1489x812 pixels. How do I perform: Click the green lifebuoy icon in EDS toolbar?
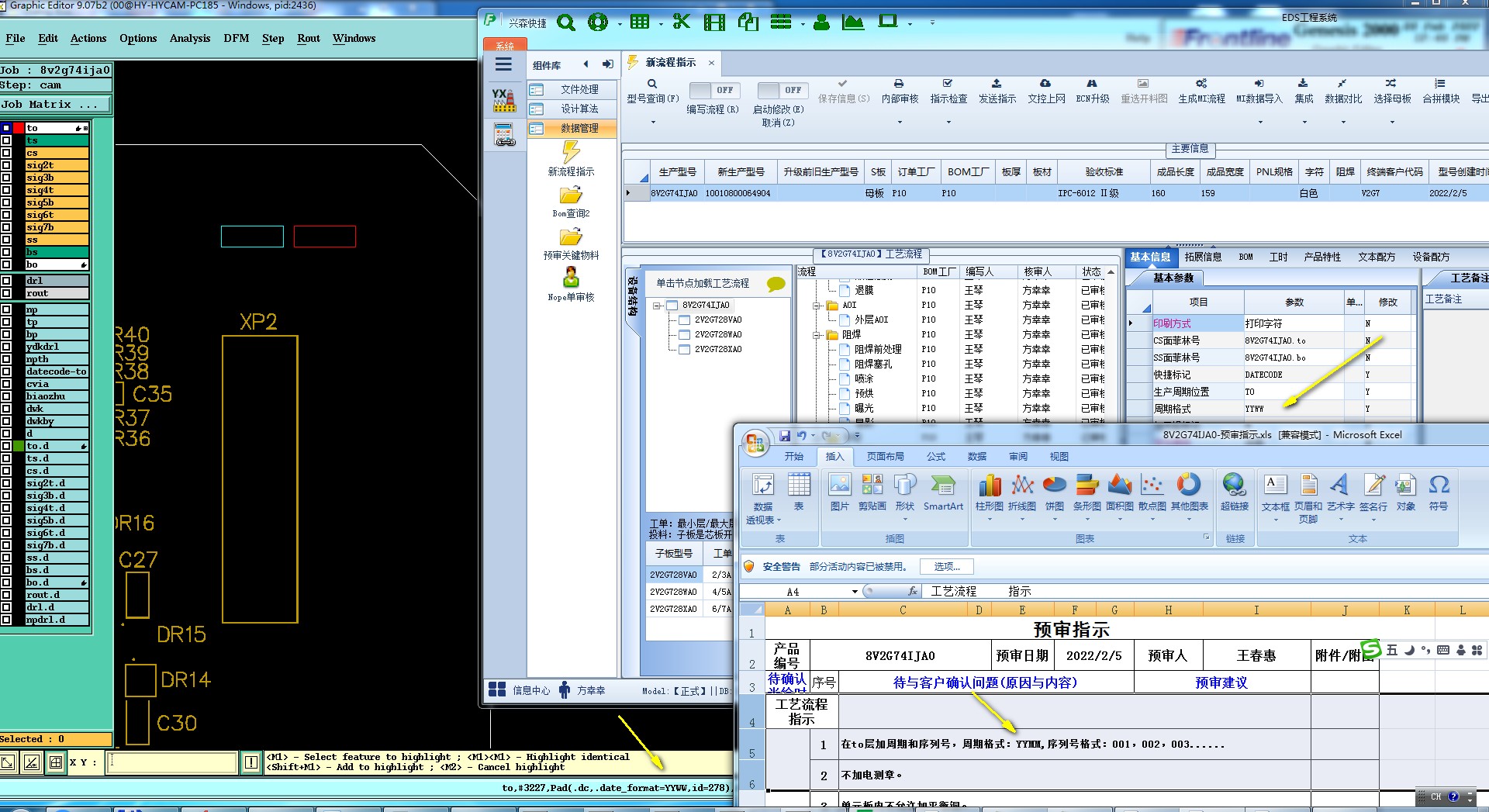click(598, 22)
